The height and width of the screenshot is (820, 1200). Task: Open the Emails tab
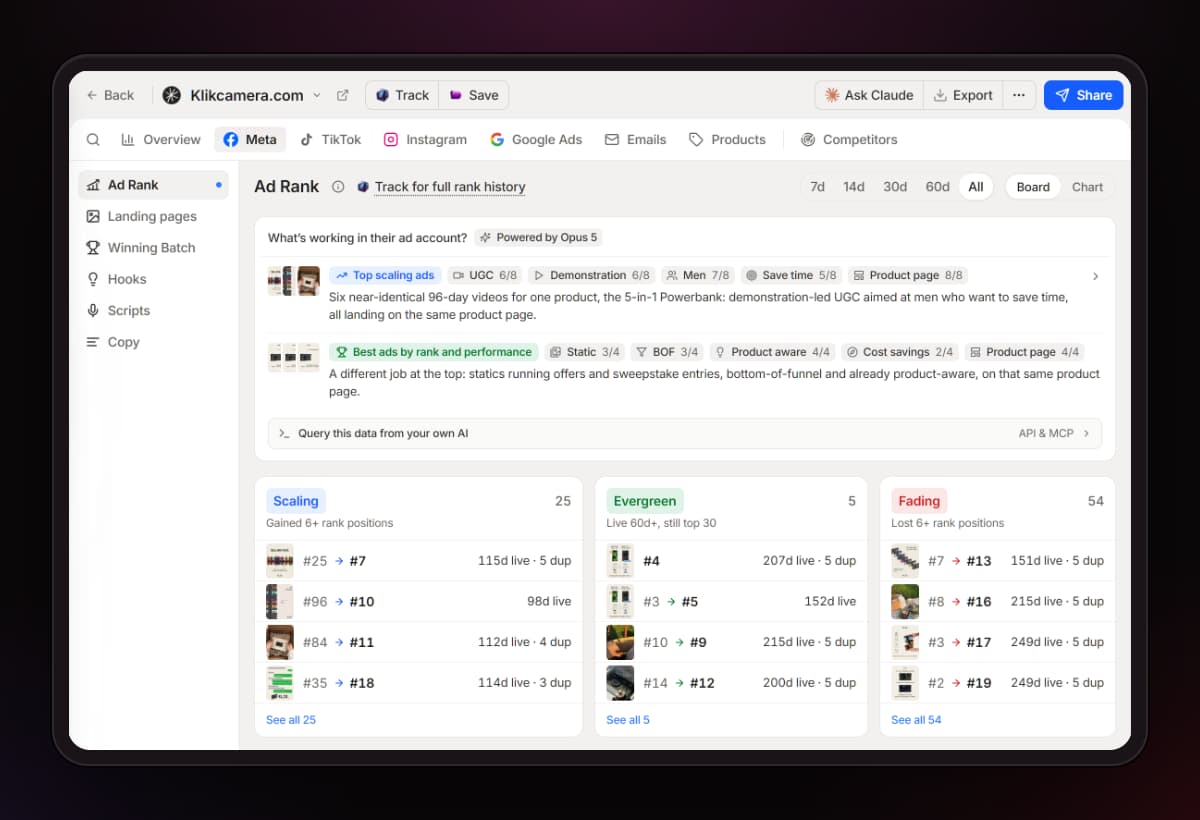pyautogui.click(x=636, y=140)
